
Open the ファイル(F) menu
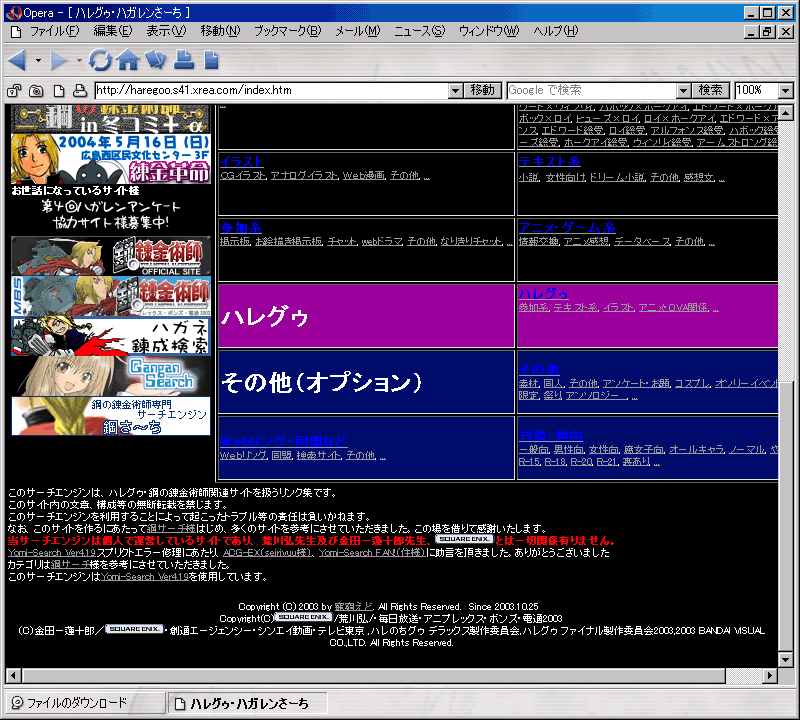coord(55,31)
